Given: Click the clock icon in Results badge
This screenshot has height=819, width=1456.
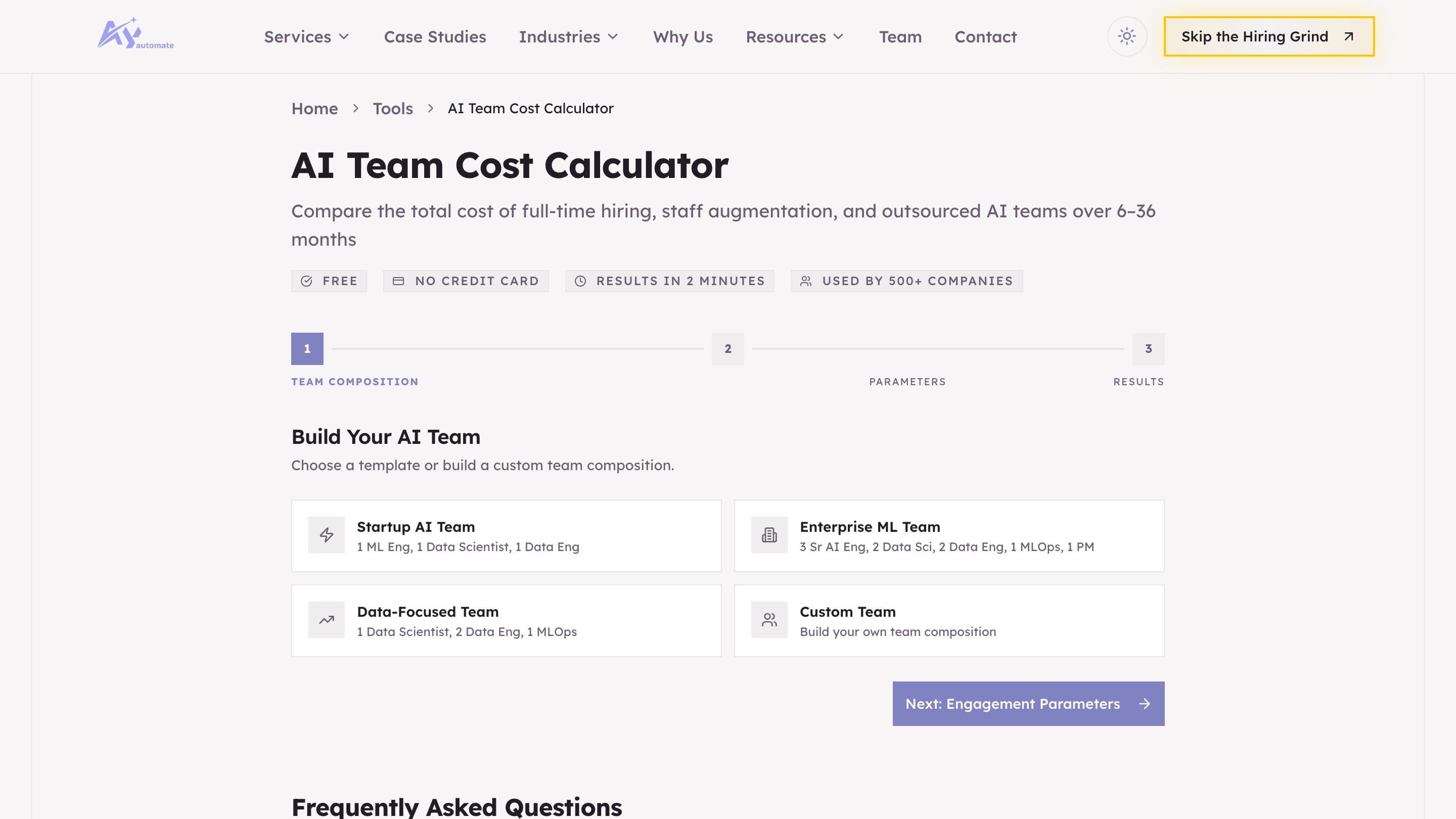Looking at the screenshot, I should (580, 281).
